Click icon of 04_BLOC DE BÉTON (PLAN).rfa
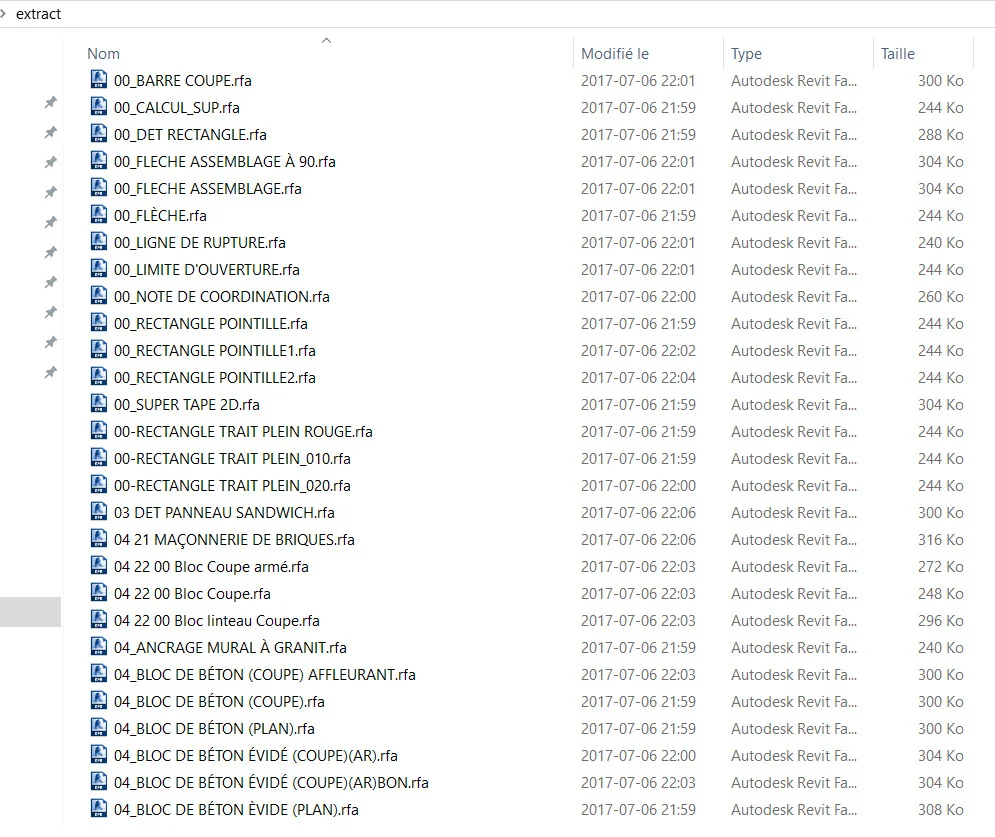 pyautogui.click(x=99, y=727)
